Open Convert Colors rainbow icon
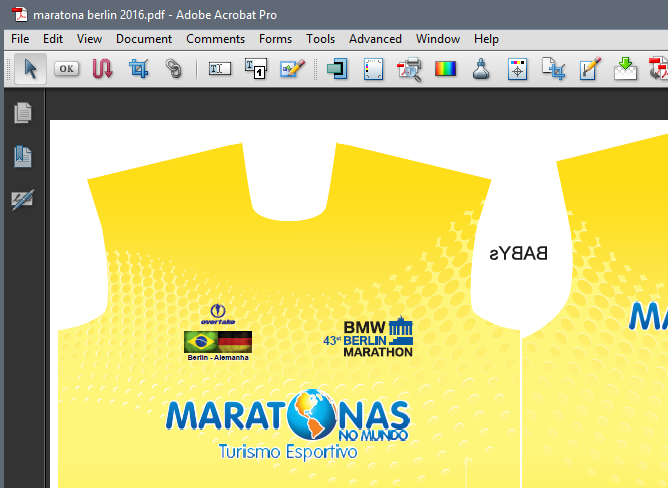Image resolution: width=668 pixels, height=488 pixels. pos(446,69)
